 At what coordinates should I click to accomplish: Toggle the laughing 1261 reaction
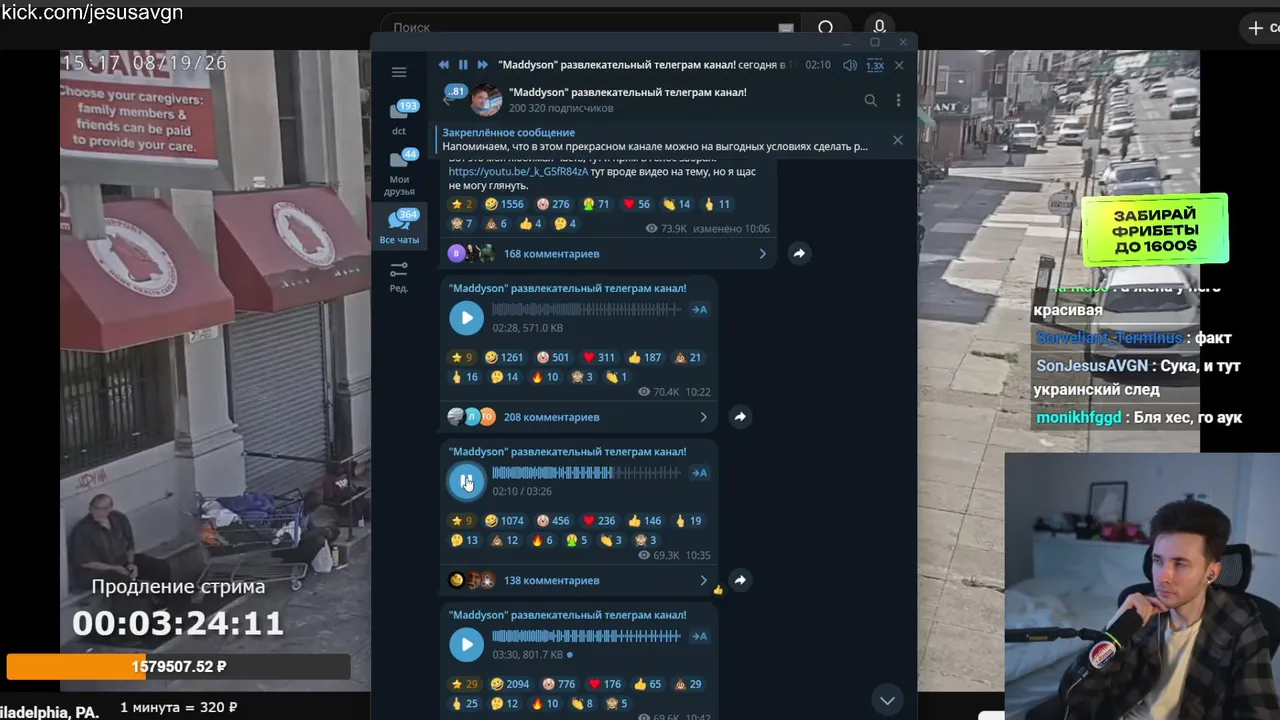tap(504, 357)
